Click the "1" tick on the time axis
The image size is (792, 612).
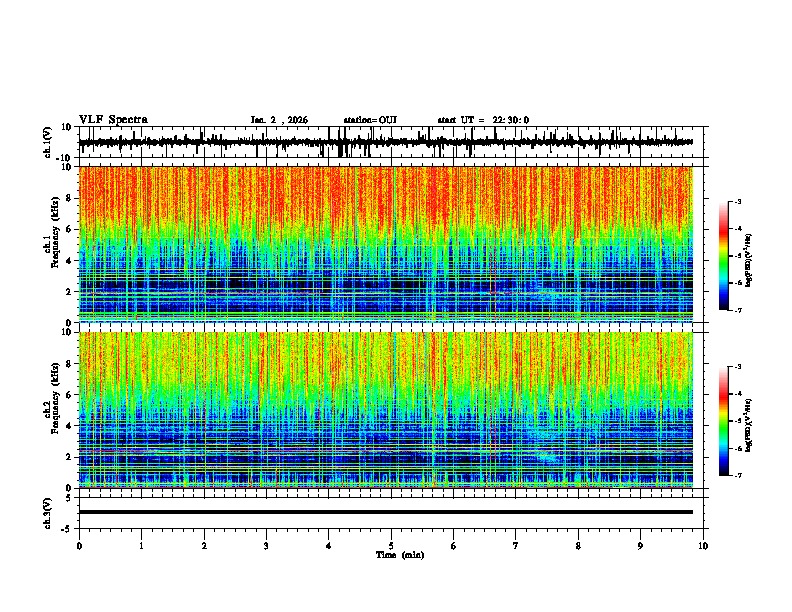pos(142,546)
